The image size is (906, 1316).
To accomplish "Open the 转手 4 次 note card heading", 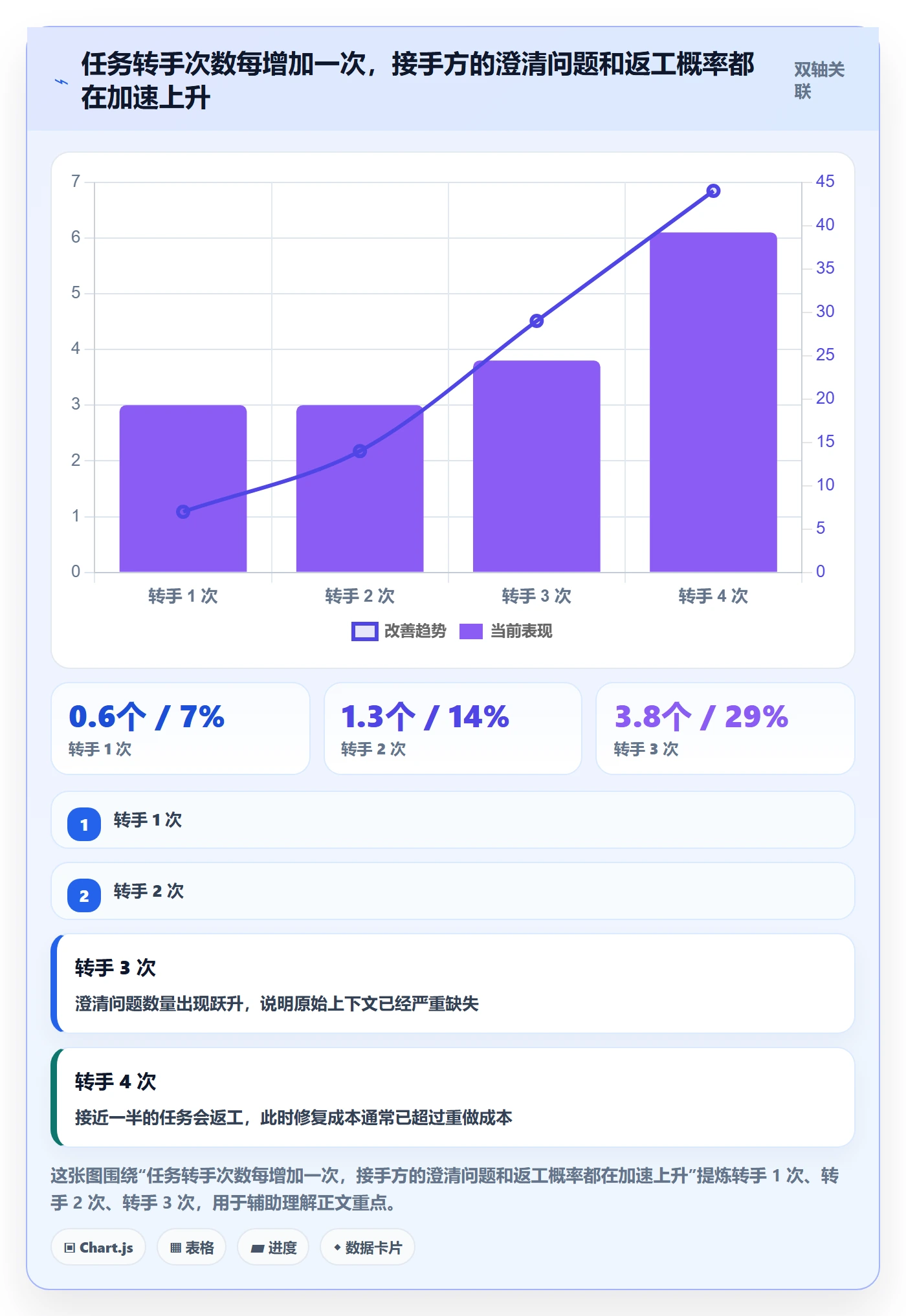I will pyautogui.click(x=115, y=1082).
